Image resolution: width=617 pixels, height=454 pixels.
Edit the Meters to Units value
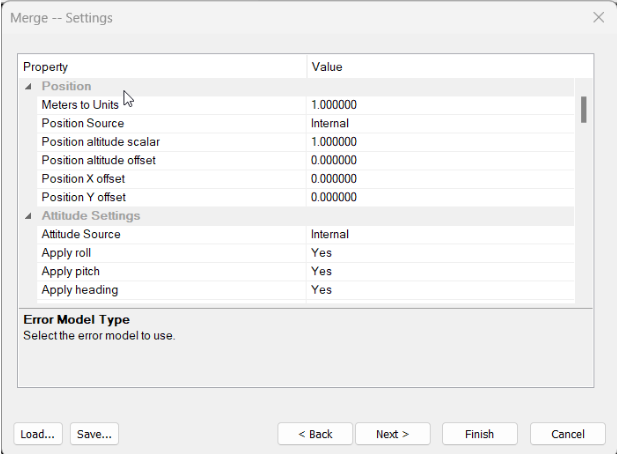tap(440, 105)
